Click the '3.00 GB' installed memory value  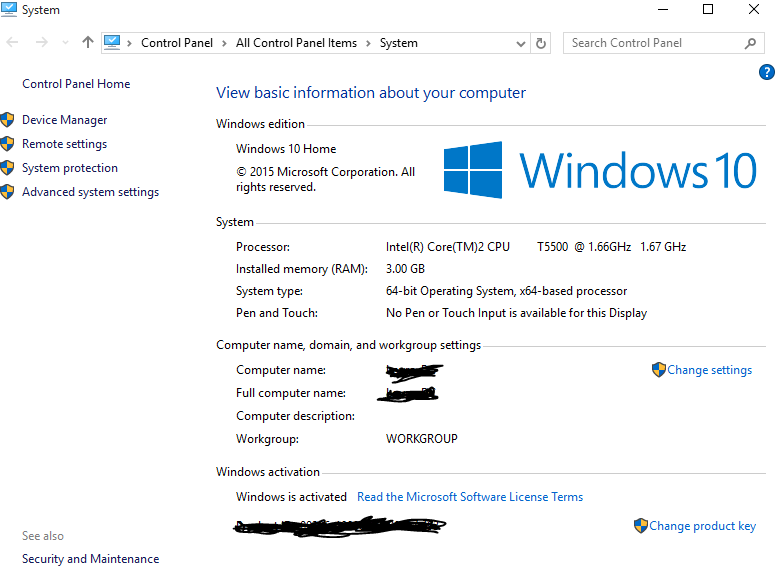pyautogui.click(x=405, y=269)
